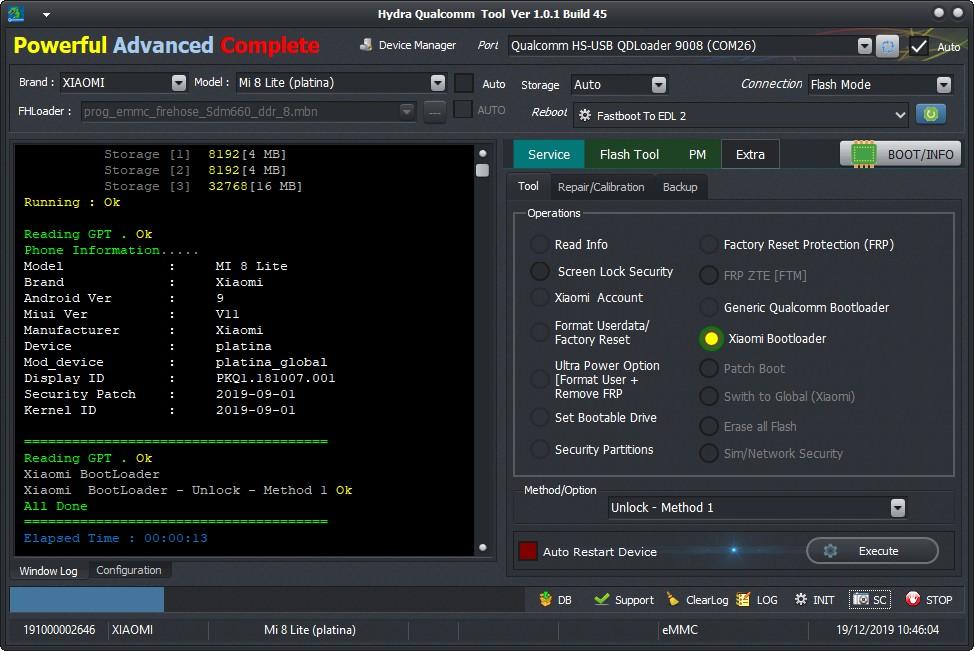Select Factory Reset Protection (FRP) option
The image size is (974, 651).
click(x=708, y=244)
